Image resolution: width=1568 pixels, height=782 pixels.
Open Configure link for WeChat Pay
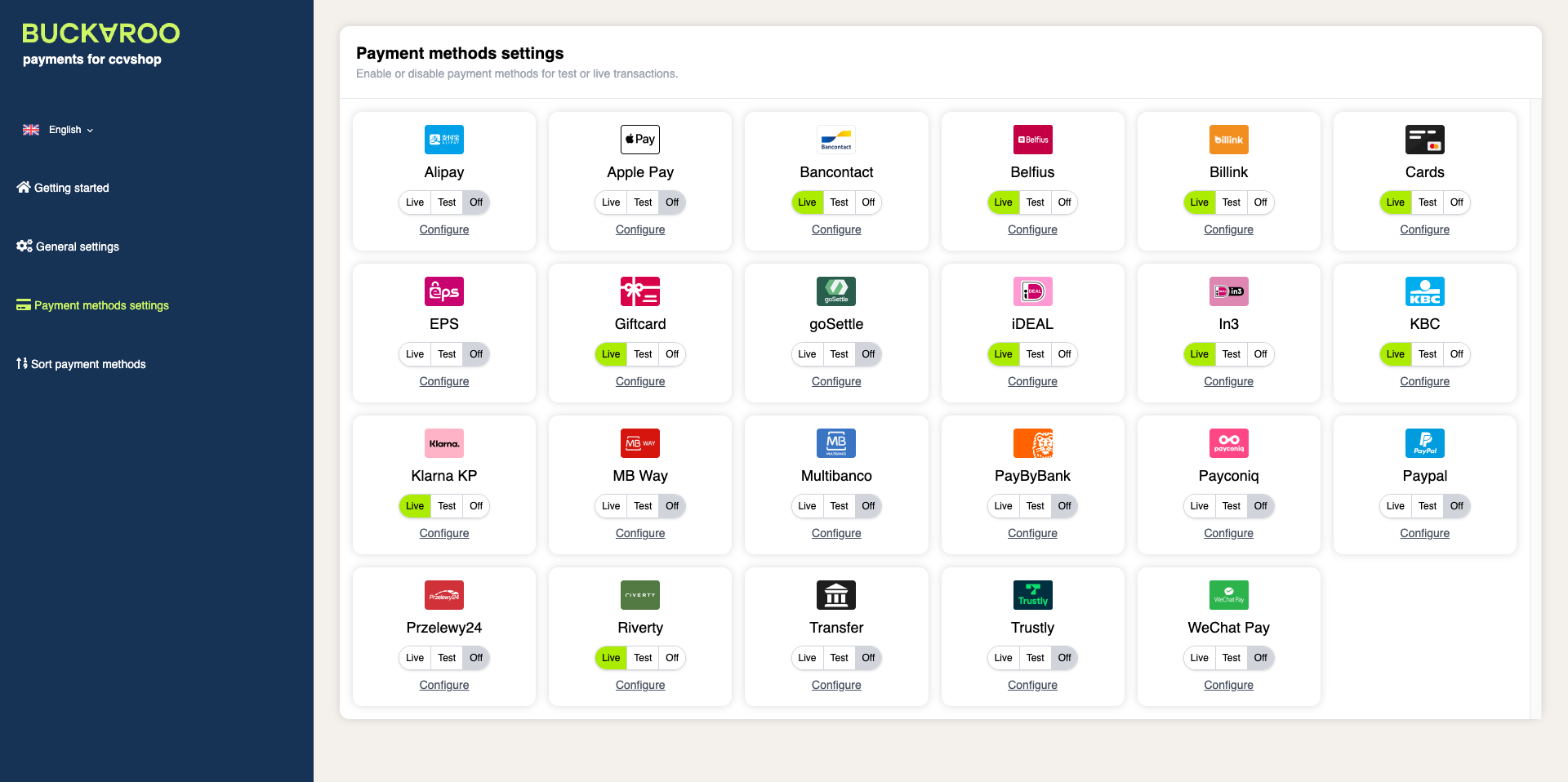[1228, 685]
